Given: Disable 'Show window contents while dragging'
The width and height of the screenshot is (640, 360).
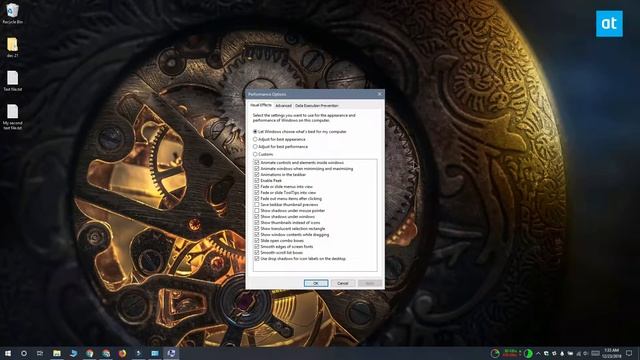Looking at the screenshot, I should [257, 235].
